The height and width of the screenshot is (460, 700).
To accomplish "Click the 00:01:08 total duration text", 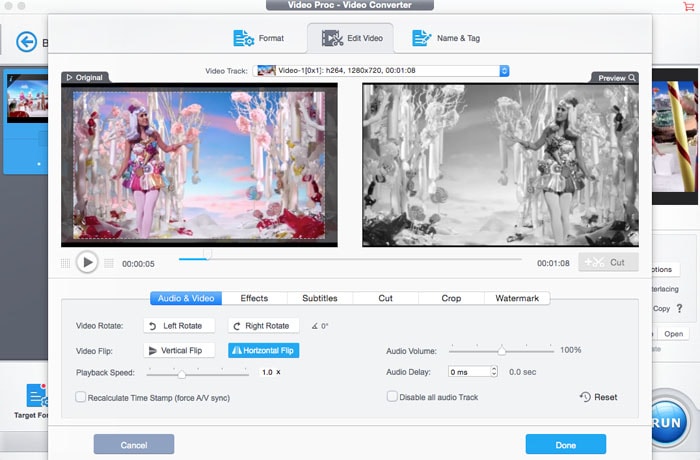I will [x=553, y=263].
